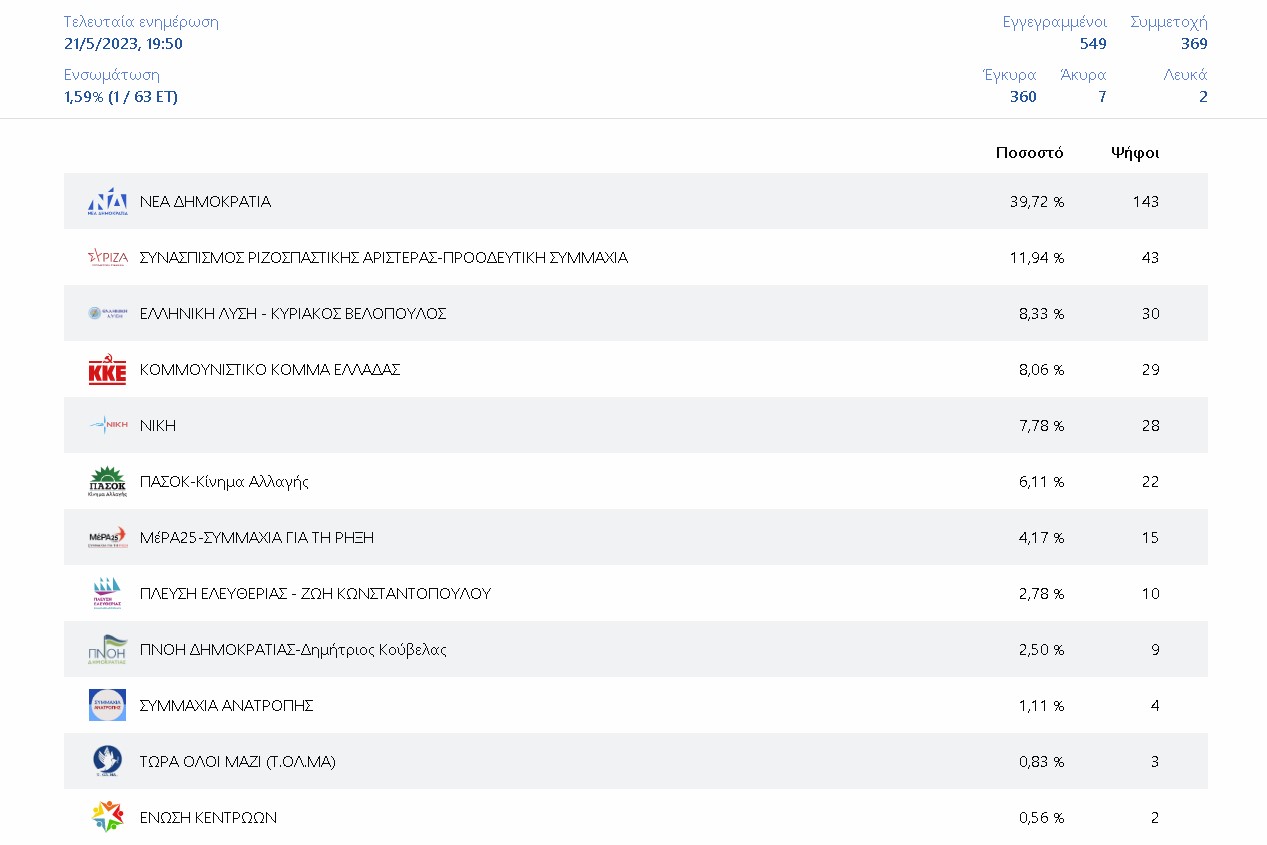
Task: Select the ΠΑΣΟΚ-Κίνημα Αλλαγής party name
Action: pos(224,482)
